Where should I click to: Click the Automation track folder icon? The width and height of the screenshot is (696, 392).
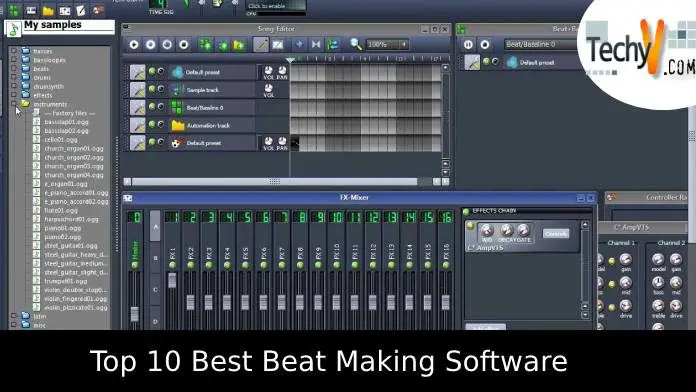178,126
